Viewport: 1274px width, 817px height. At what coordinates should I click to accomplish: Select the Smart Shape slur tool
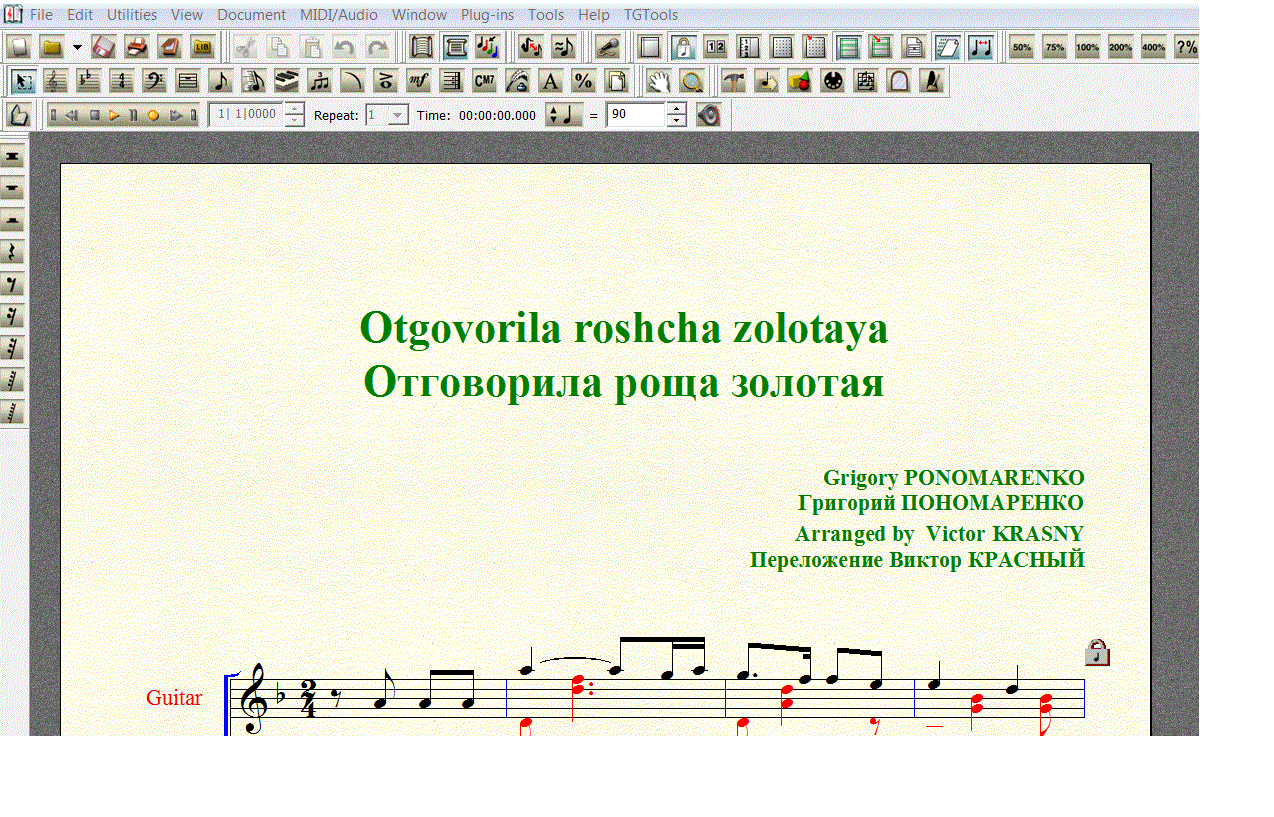pyautogui.click(x=353, y=81)
